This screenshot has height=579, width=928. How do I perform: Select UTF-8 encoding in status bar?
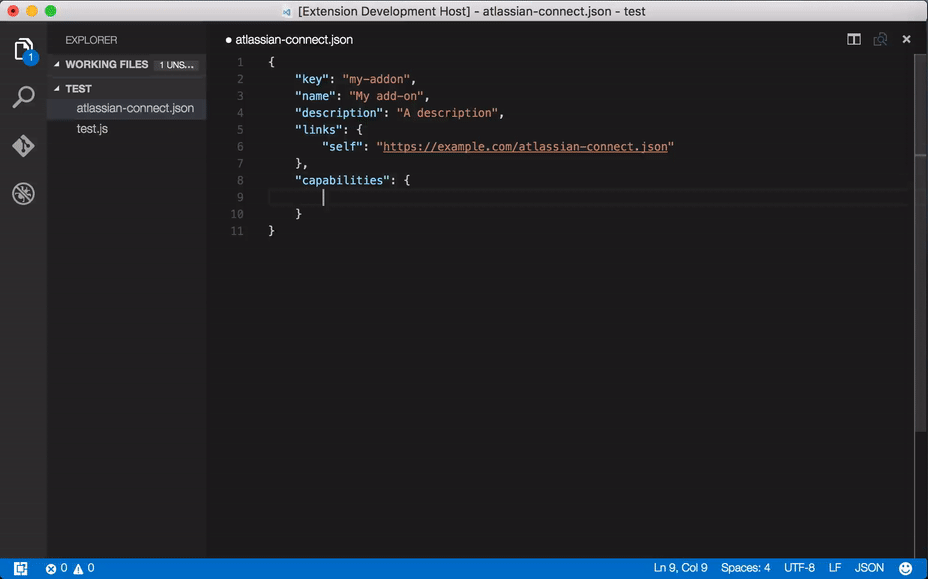pos(799,568)
